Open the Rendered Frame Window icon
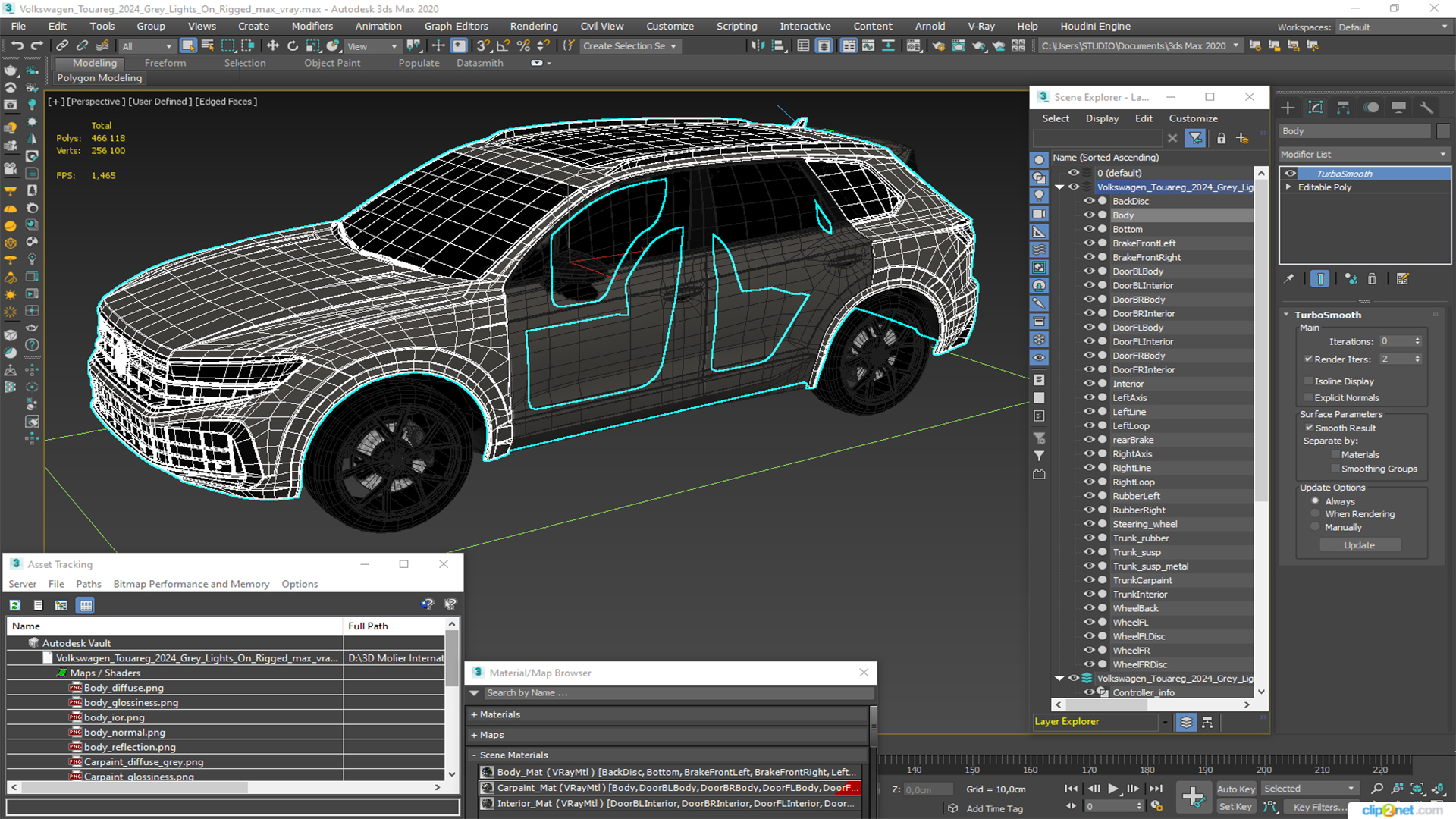The image size is (1456, 819). 959,46
